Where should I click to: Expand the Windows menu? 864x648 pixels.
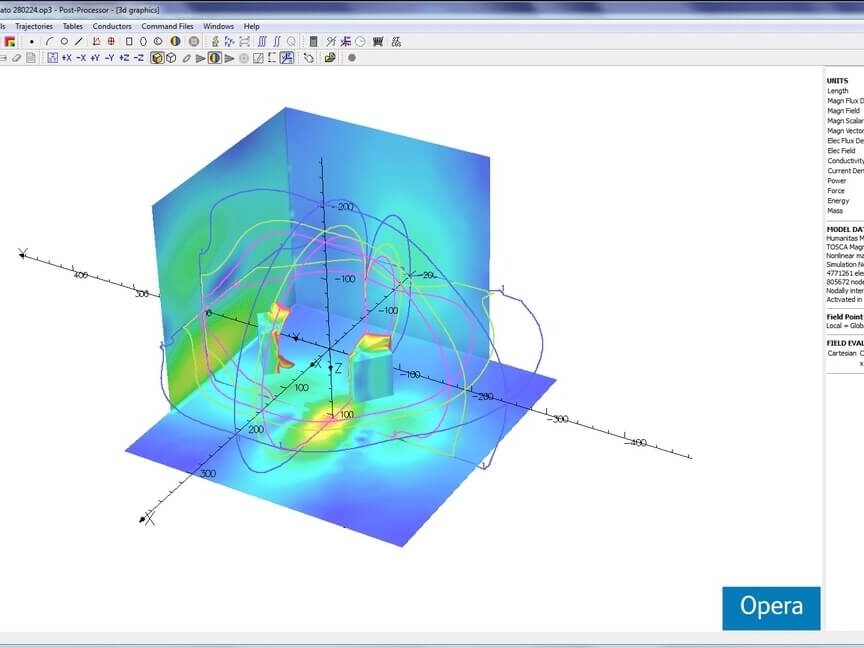tap(218, 27)
